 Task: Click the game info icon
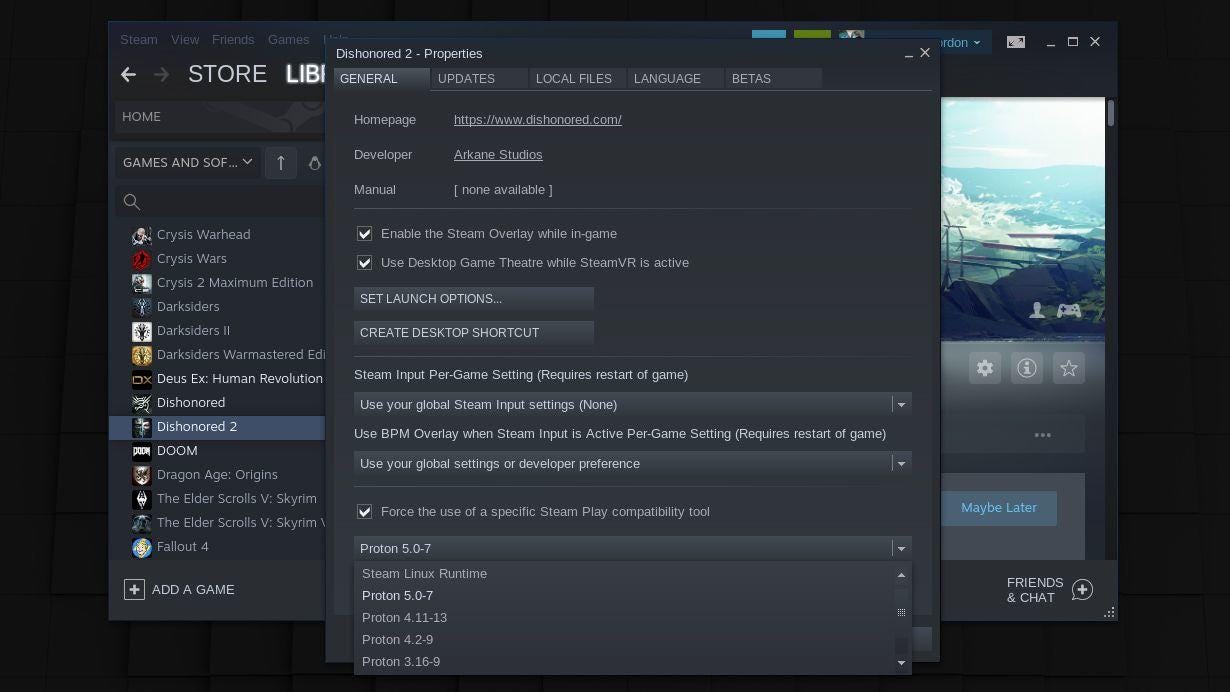[1026, 368]
